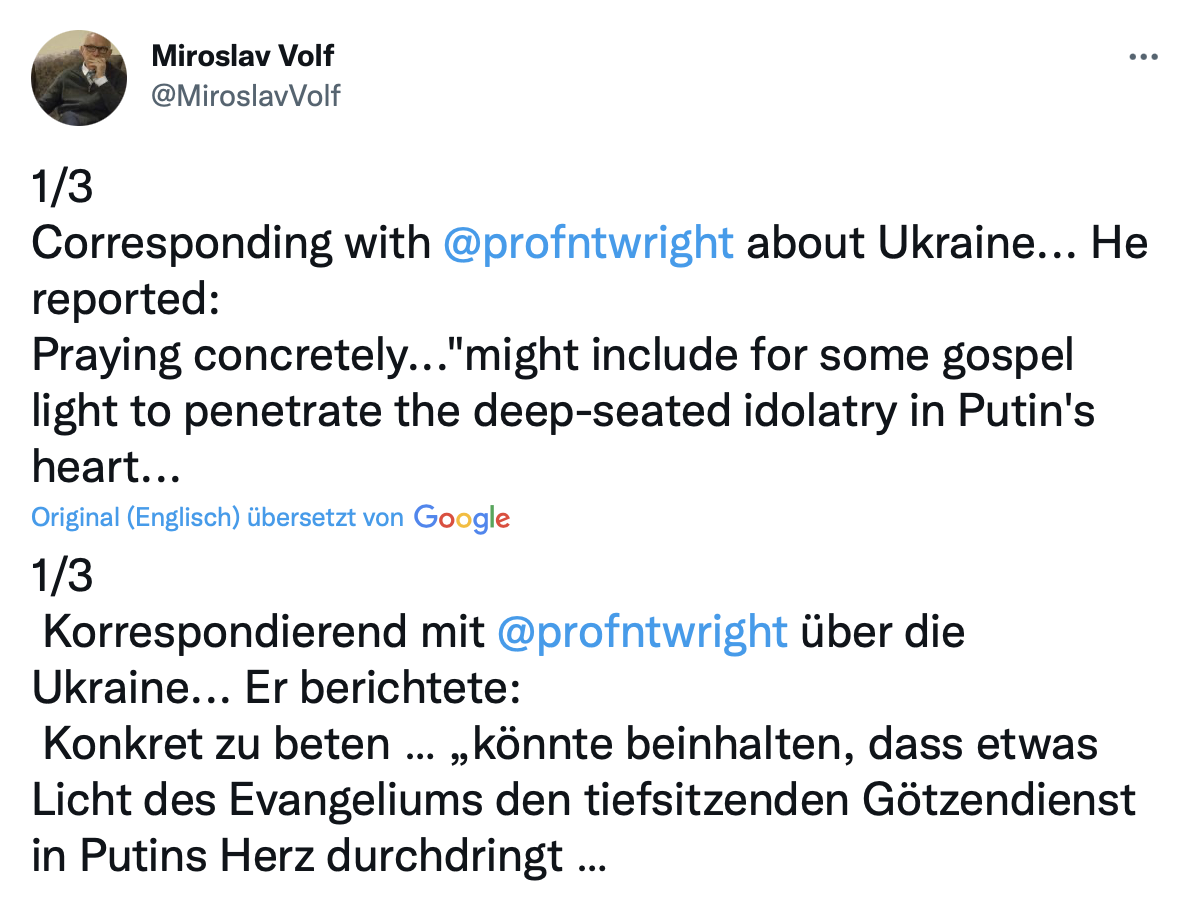Image resolution: width=1192 pixels, height=906 pixels.
Task: Open the tweet more options menu
Action: point(1142,58)
